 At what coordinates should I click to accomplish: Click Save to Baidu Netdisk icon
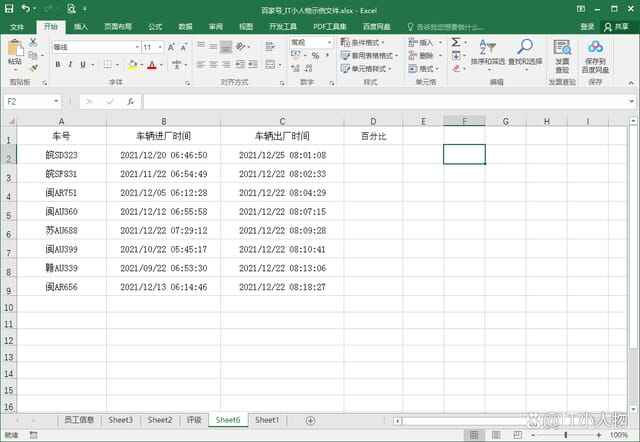click(x=597, y=56)
